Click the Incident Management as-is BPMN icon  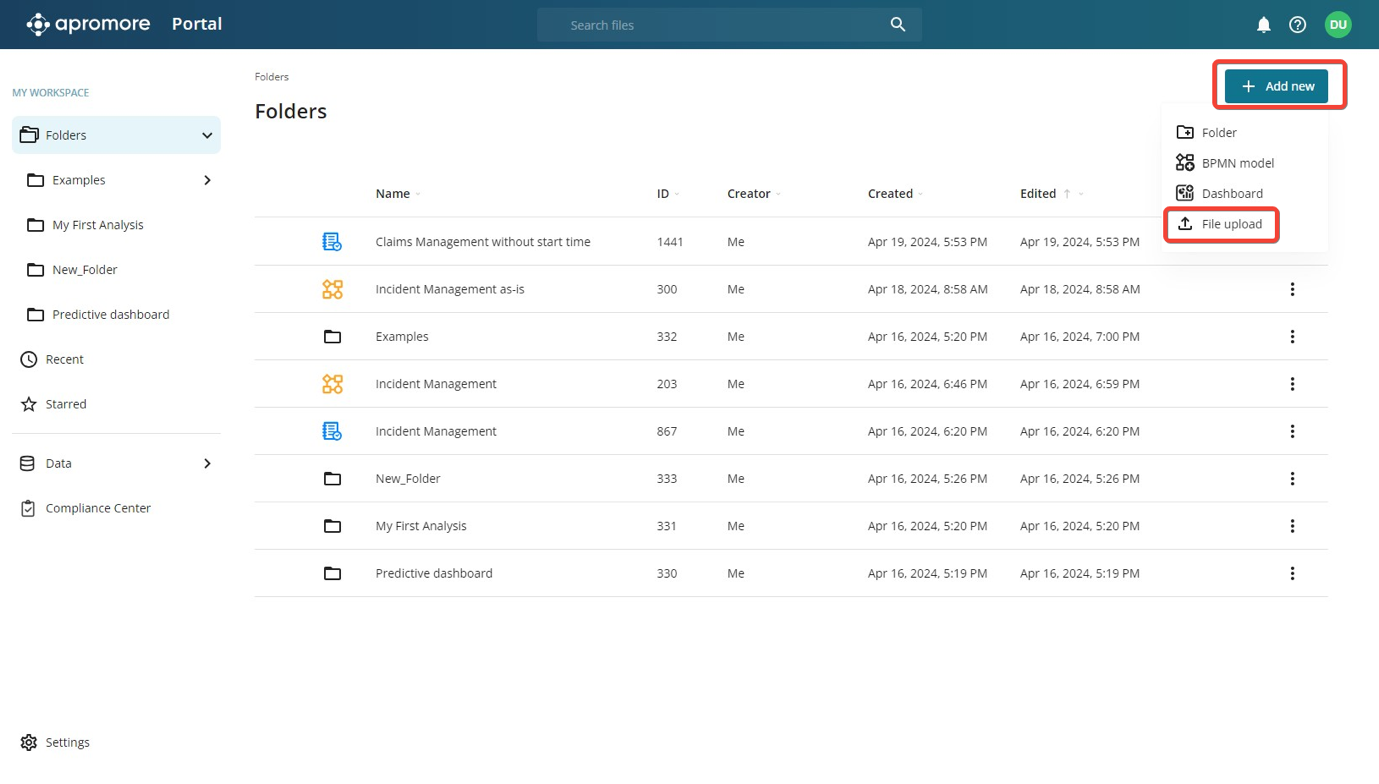pos(332,289)
